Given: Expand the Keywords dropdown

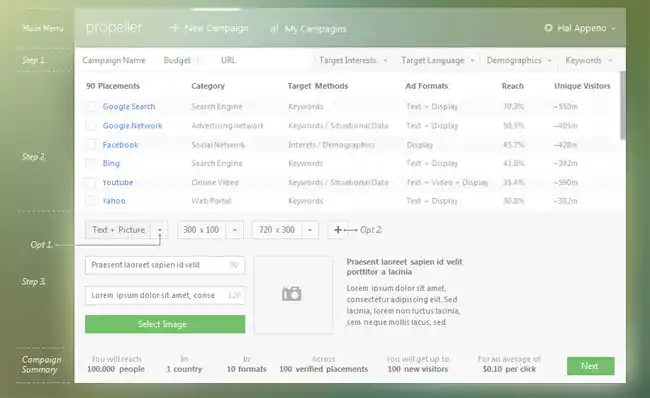Looking at the screenshot, I should pyautogui.click(x=589, y=60).
